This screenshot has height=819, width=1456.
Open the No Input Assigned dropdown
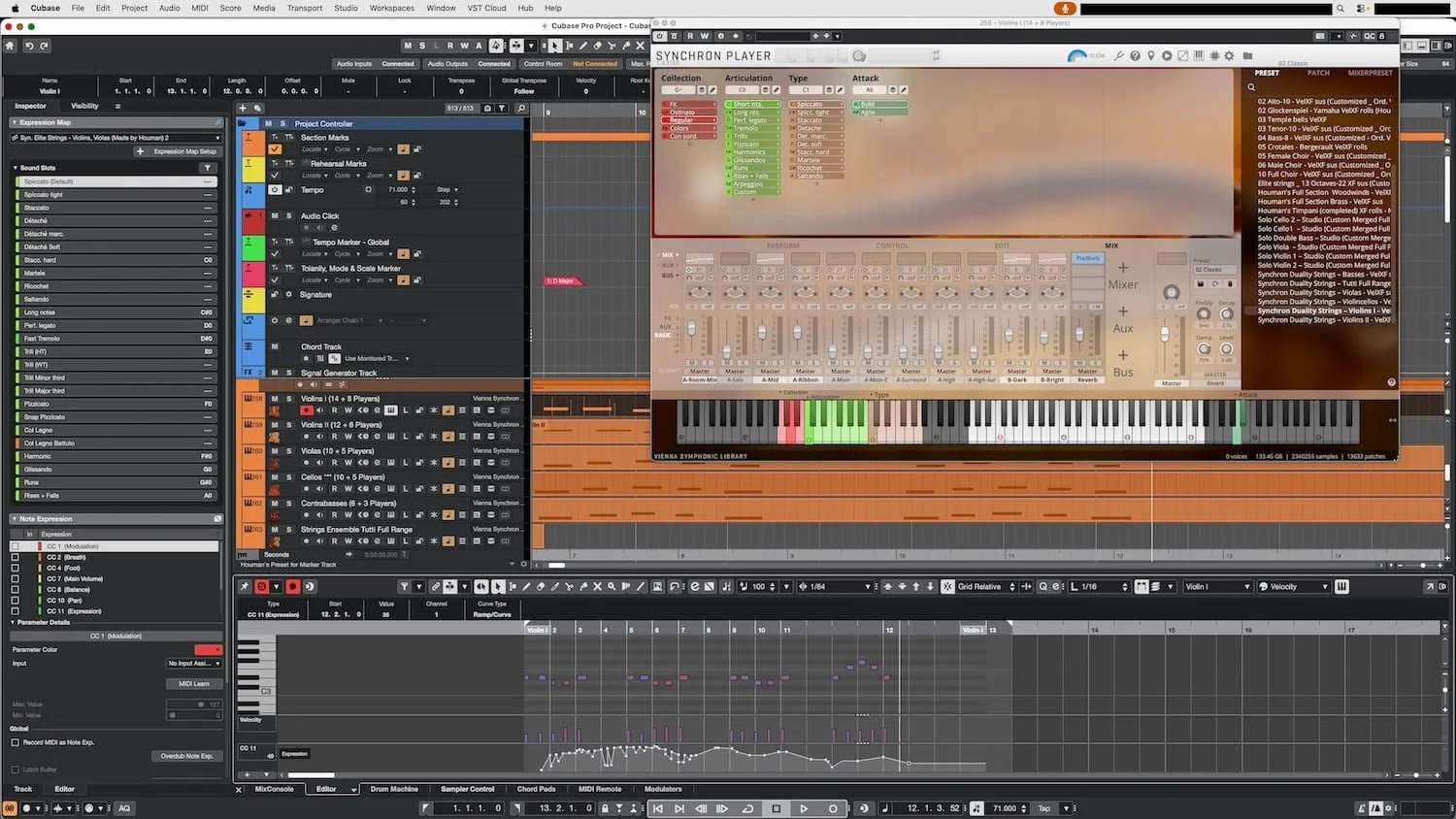pyautogui.click(x=194, y=663)
